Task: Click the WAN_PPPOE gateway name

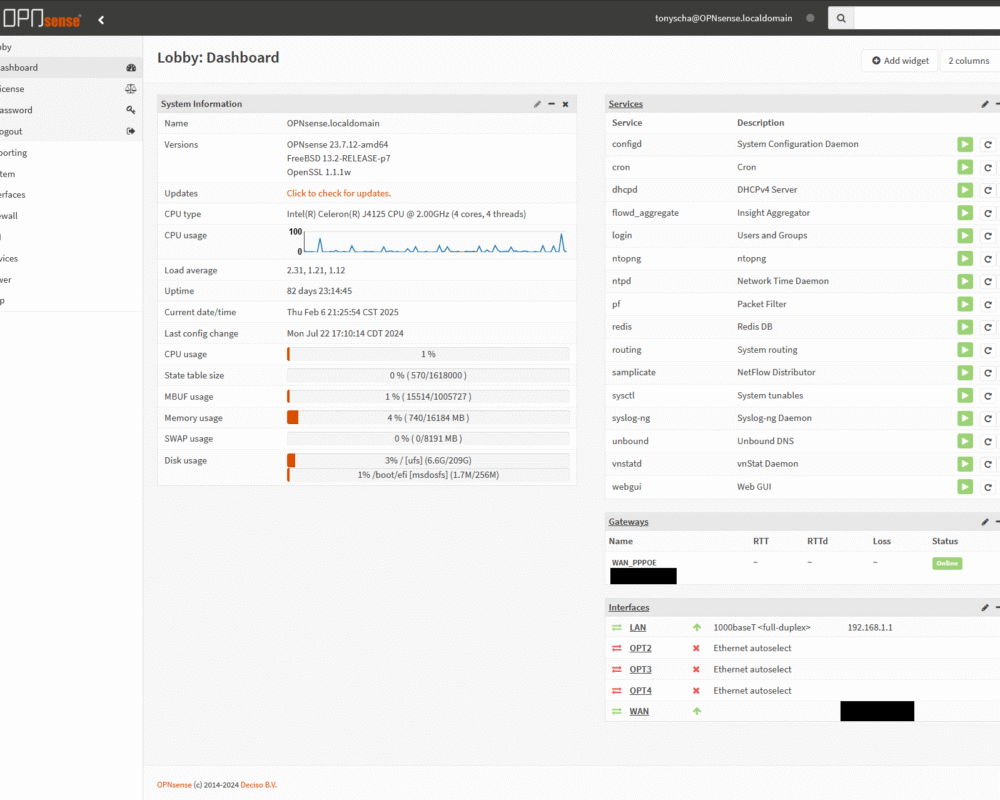Action: [634, 563]
